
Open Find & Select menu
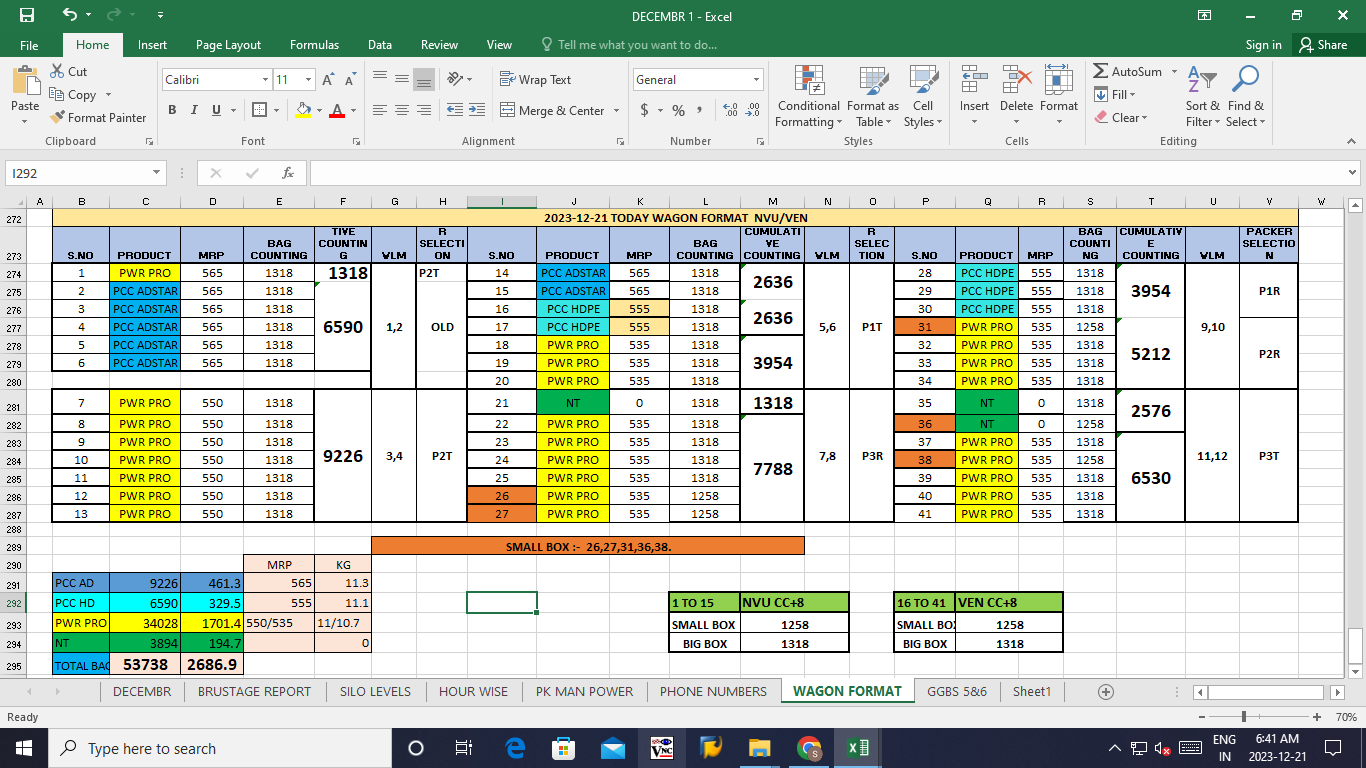(x=1246, y=96)
